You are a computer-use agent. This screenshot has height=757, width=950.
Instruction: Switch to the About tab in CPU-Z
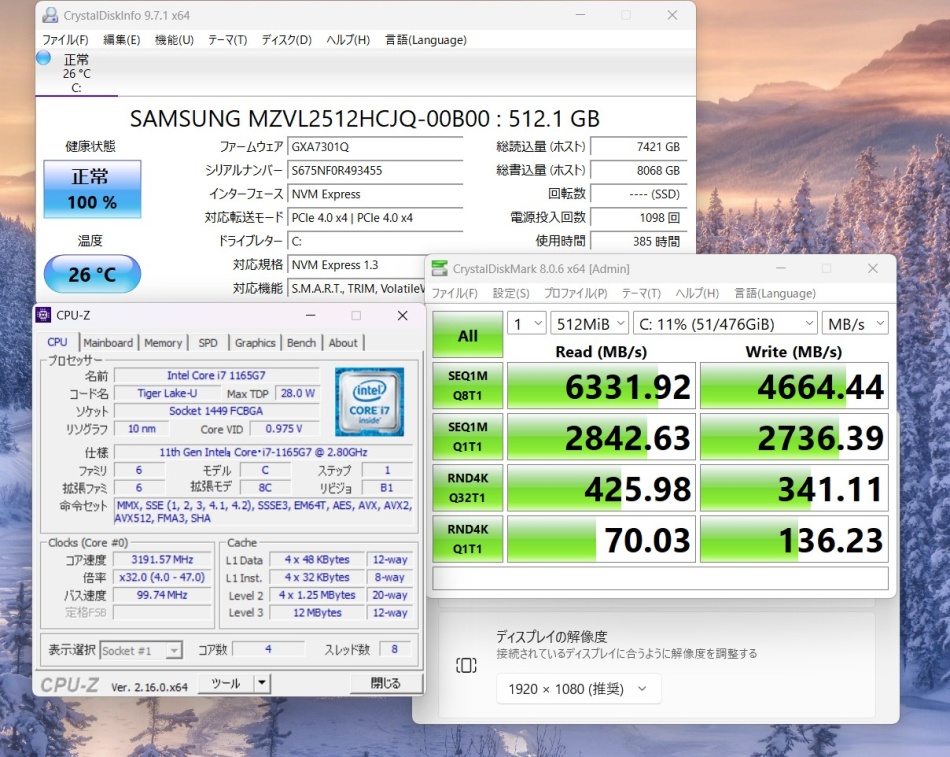click(x=343, y=342)
